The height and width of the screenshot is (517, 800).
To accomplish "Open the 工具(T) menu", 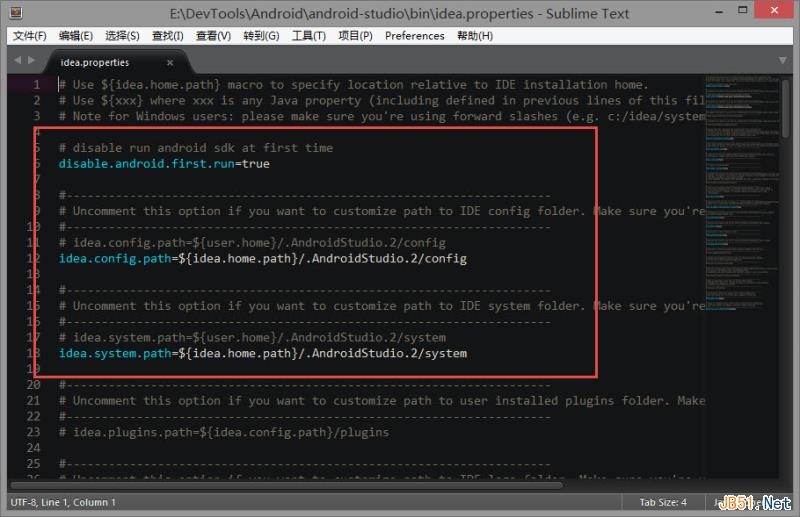I will coord(309,36).
